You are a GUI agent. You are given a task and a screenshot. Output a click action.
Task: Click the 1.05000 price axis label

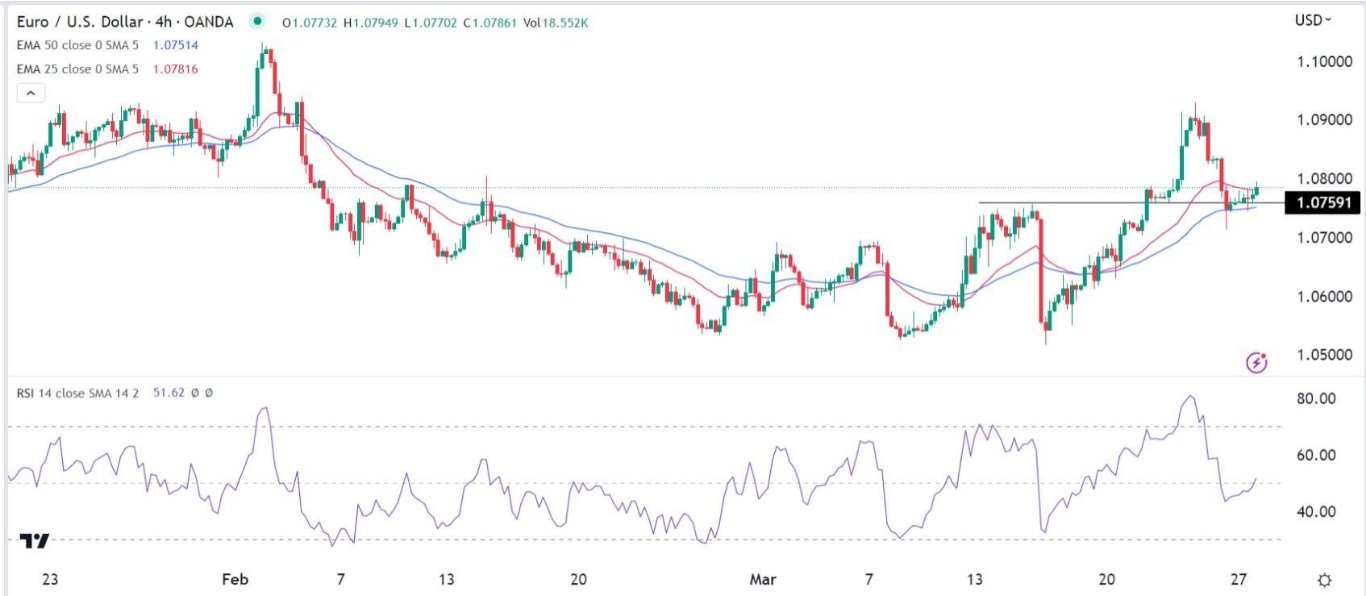coord(1323,356)
